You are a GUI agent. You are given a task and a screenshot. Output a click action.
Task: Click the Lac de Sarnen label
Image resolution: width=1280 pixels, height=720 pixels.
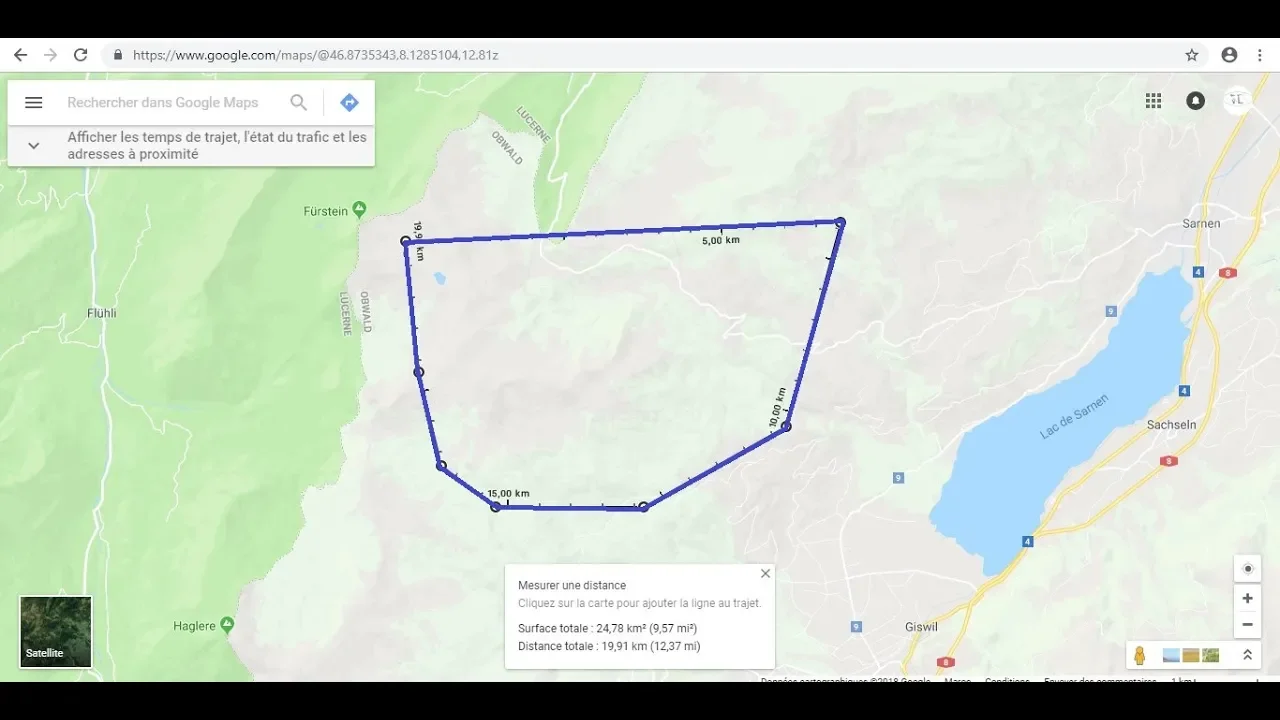(x=1075, y=417)
